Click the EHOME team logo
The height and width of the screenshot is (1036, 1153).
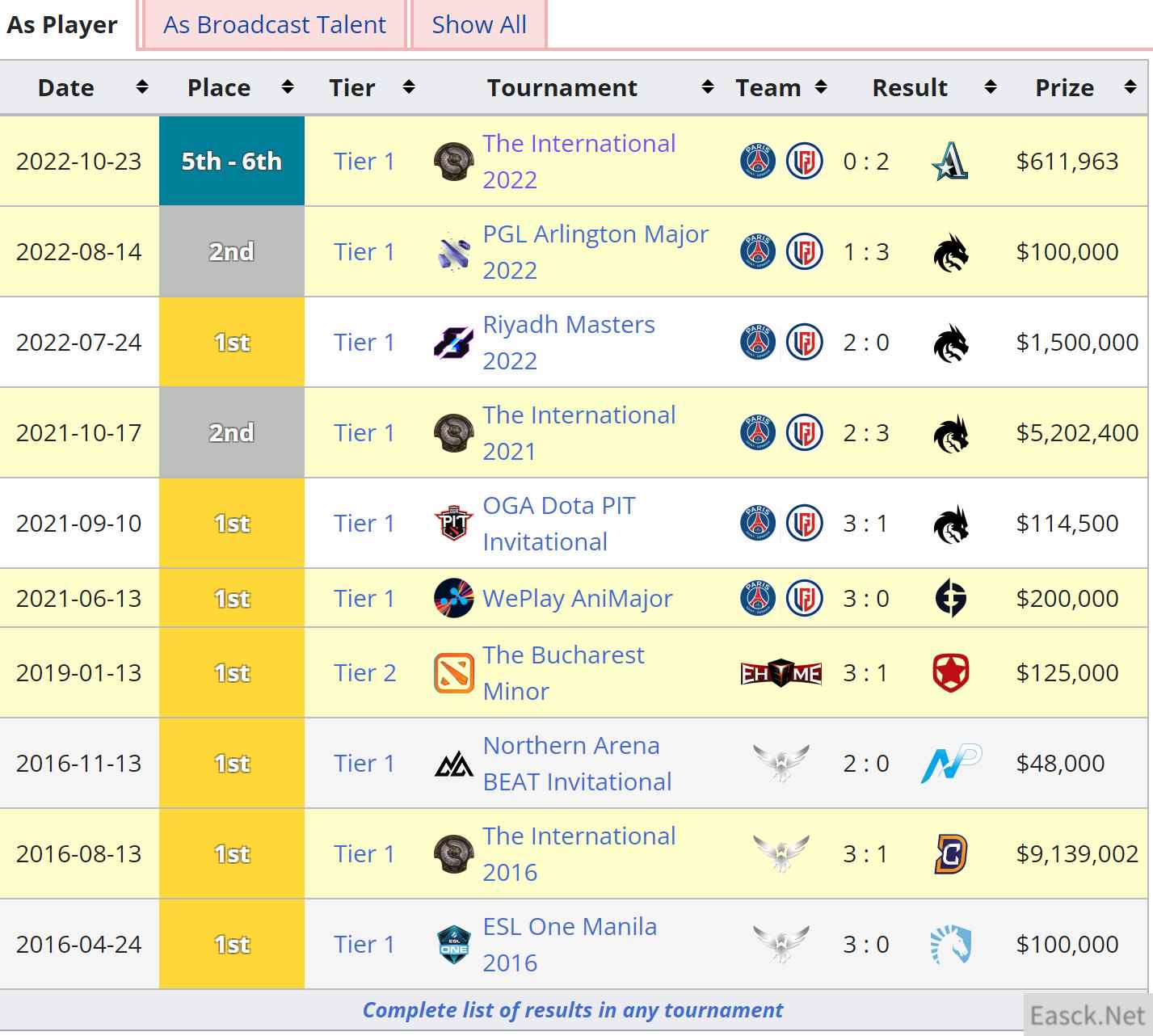pos(781,673)
